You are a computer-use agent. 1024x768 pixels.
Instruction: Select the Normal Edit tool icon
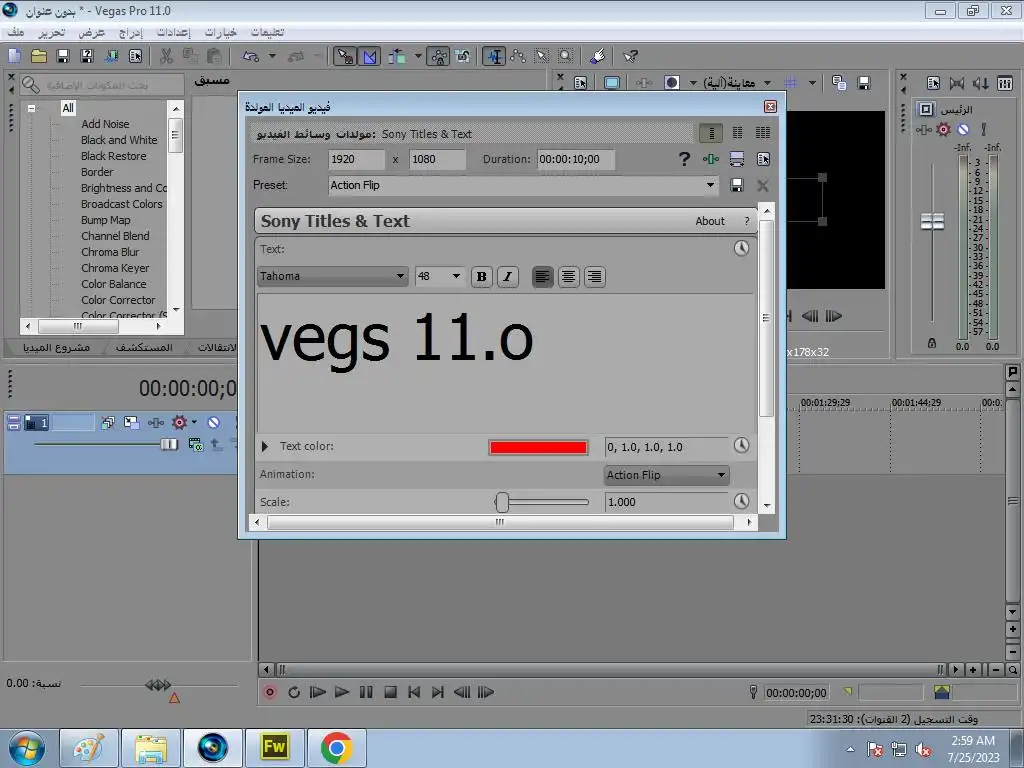(x=494, y=56)
